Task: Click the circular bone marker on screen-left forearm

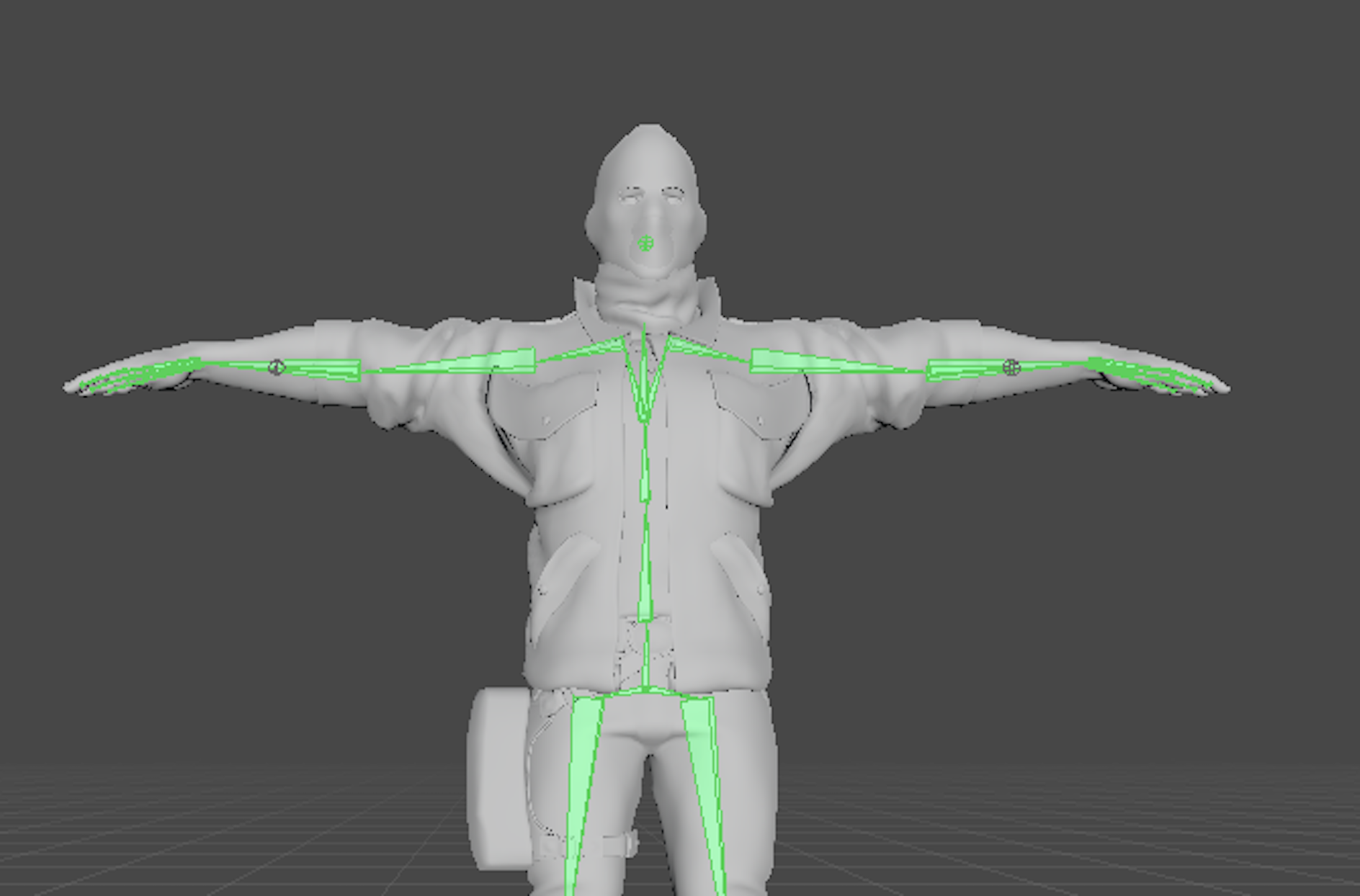Action: pos(276,367)
